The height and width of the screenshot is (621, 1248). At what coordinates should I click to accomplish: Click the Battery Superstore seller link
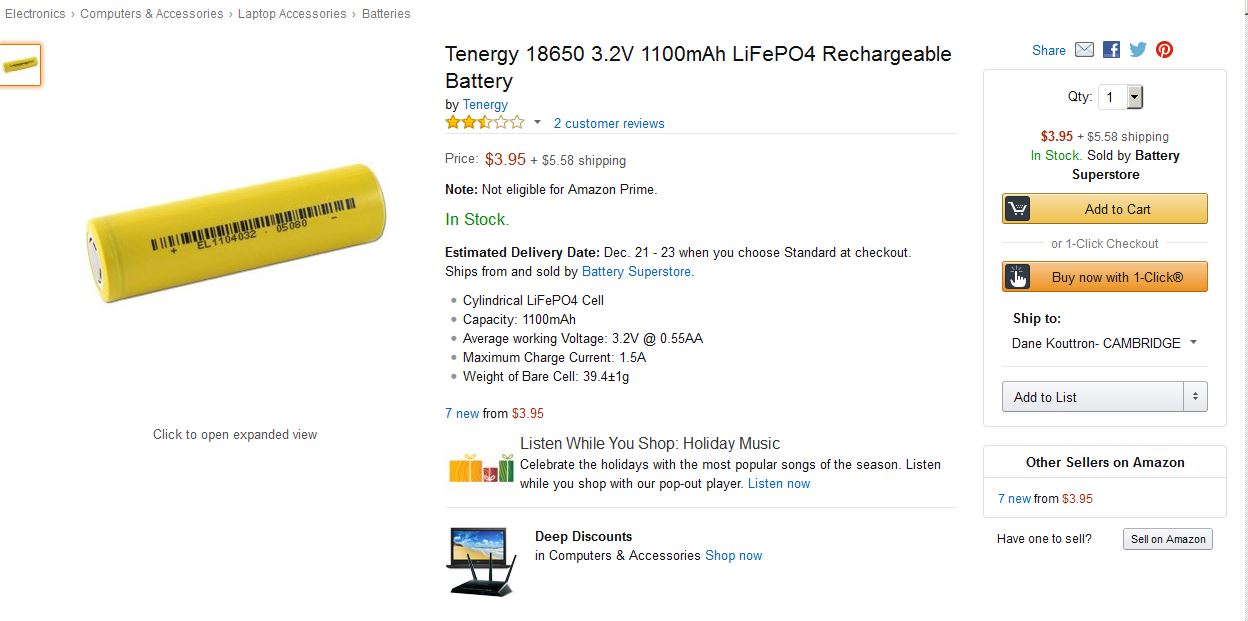click(636, 271)
